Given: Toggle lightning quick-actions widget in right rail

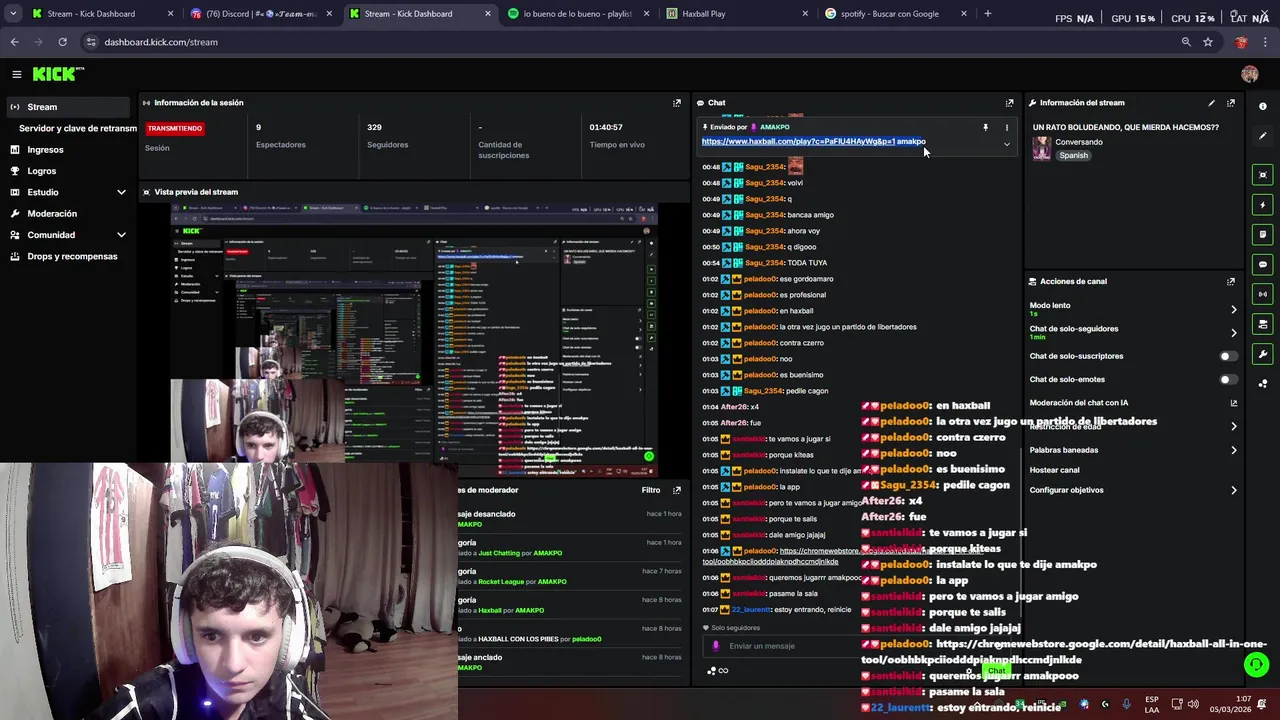Looking at the screenshot, I should pyautogui.click(x=1263, y=205).
